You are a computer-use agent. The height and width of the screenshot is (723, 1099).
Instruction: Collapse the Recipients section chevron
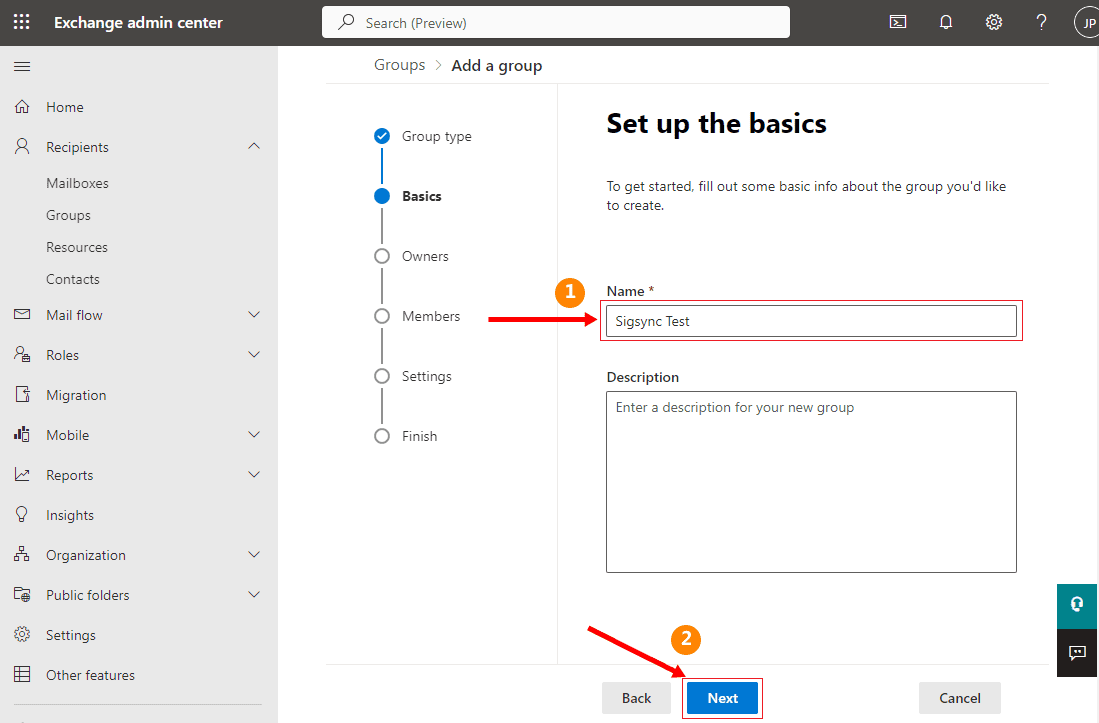[254, 147]
